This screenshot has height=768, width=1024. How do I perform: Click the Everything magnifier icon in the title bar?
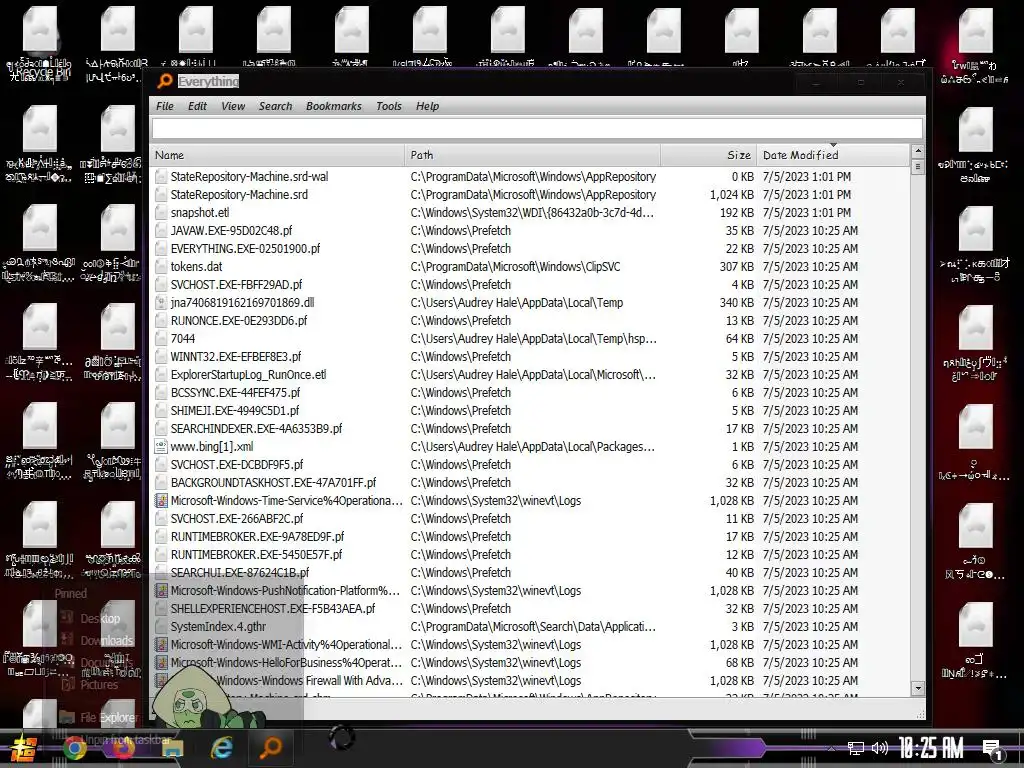(165, 81)
